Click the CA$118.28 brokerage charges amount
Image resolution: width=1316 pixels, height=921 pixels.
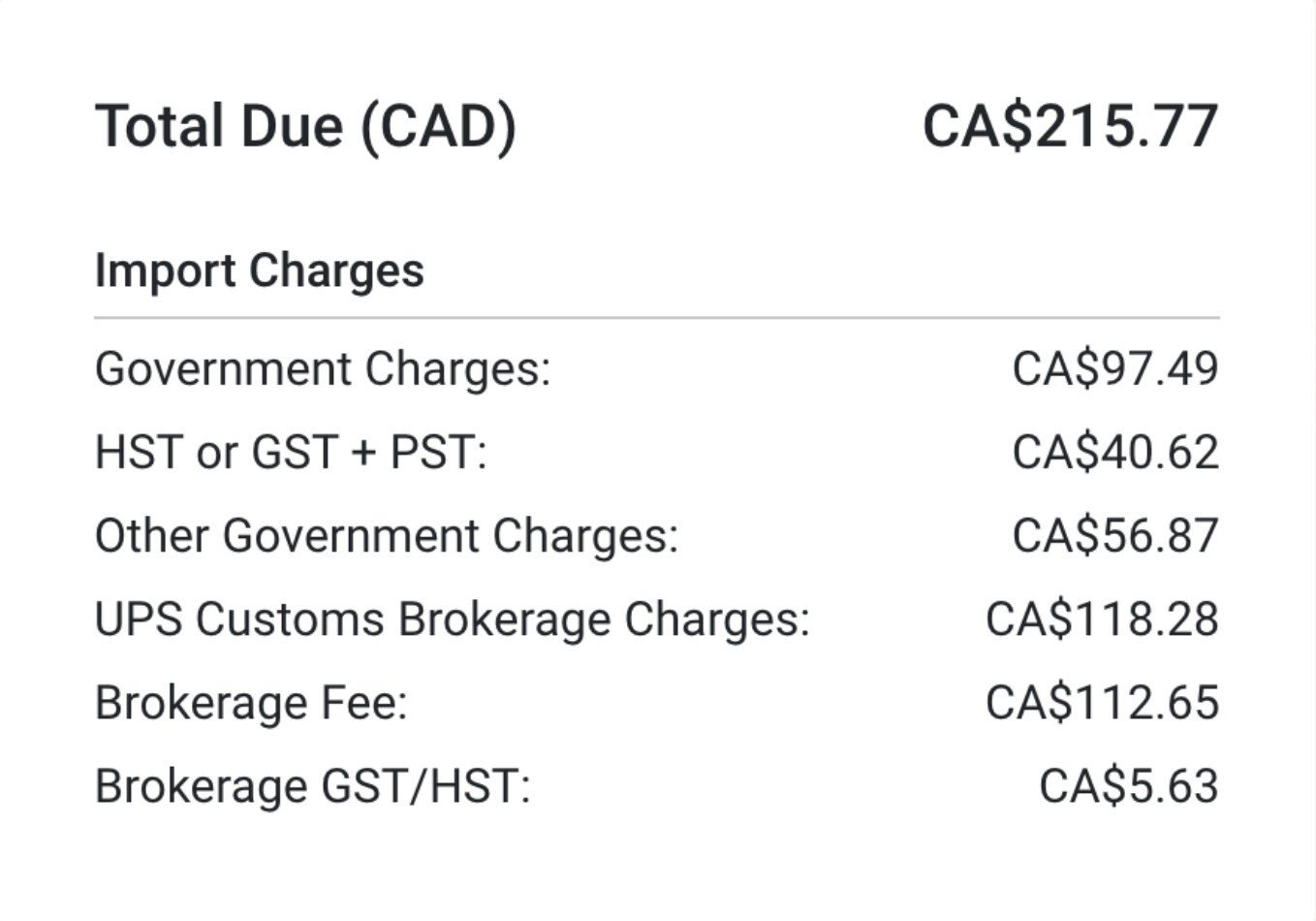coord(1102,619)
